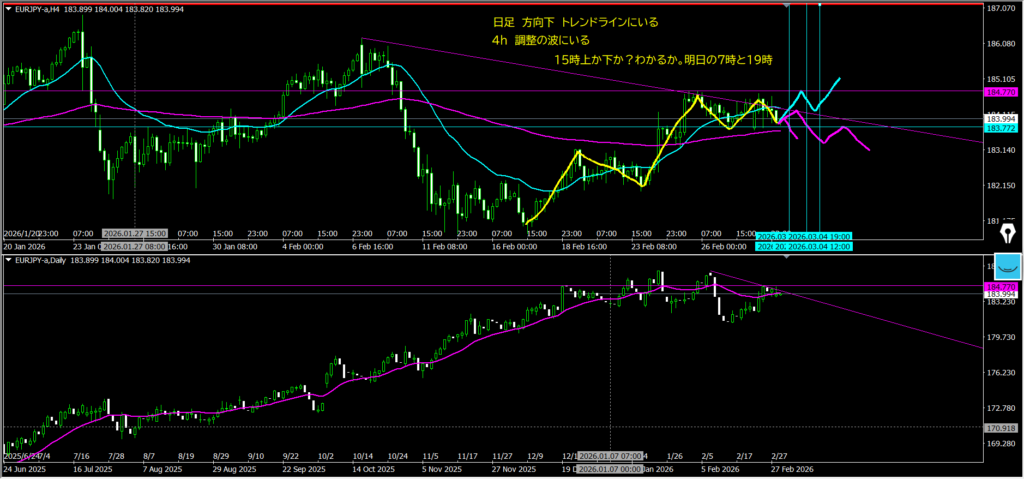Click the white 183.994 current price label on H4
The width and height of the screenshot is (1024, 479).
point(1002,118)
